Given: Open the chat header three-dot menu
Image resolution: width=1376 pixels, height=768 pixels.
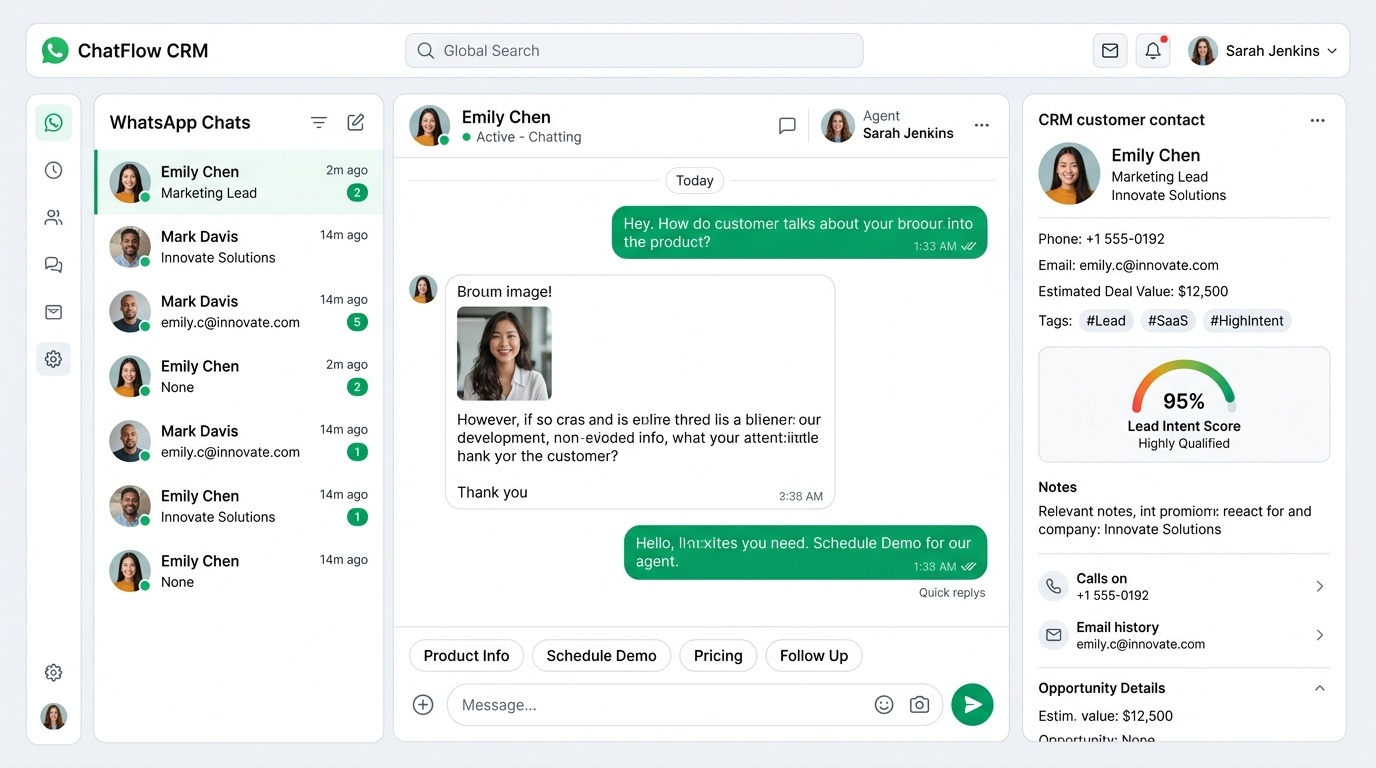Looking at the screenshot, I should [x=982, y=126].
